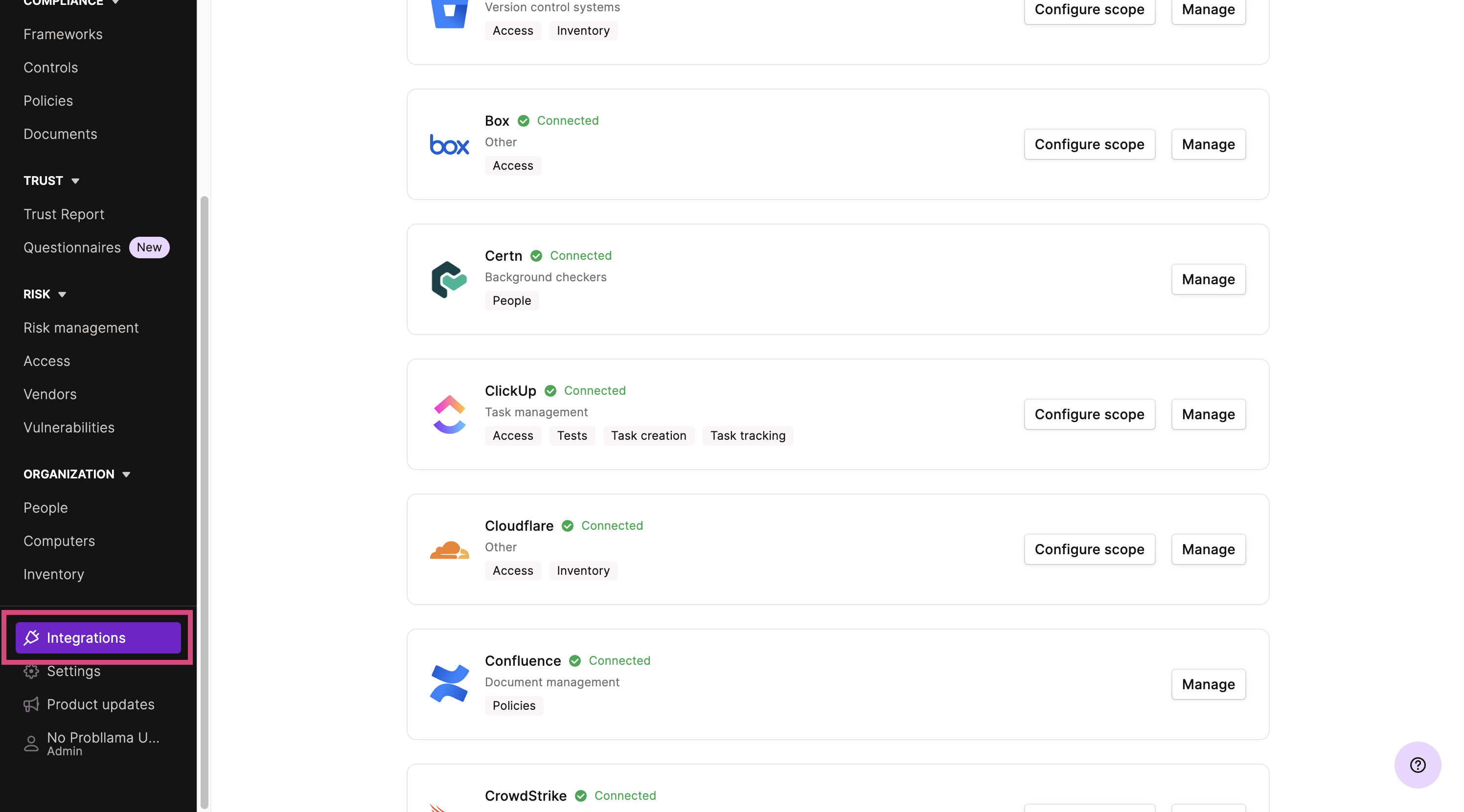This screenshot has height=812, width=1464.
Task: Click Cloudflare's Access tag
Action: (x=513, y=570)
